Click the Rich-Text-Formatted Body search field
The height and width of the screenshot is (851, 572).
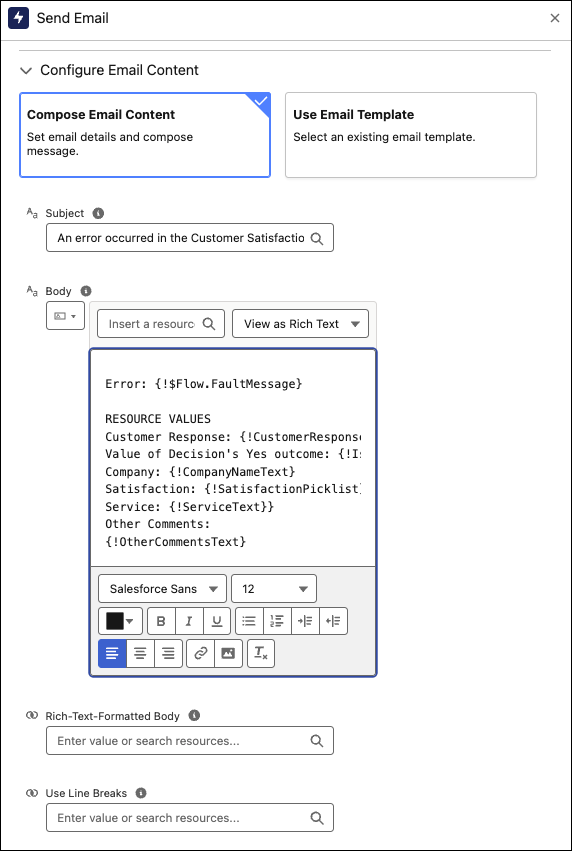click(x=190, y=741)
